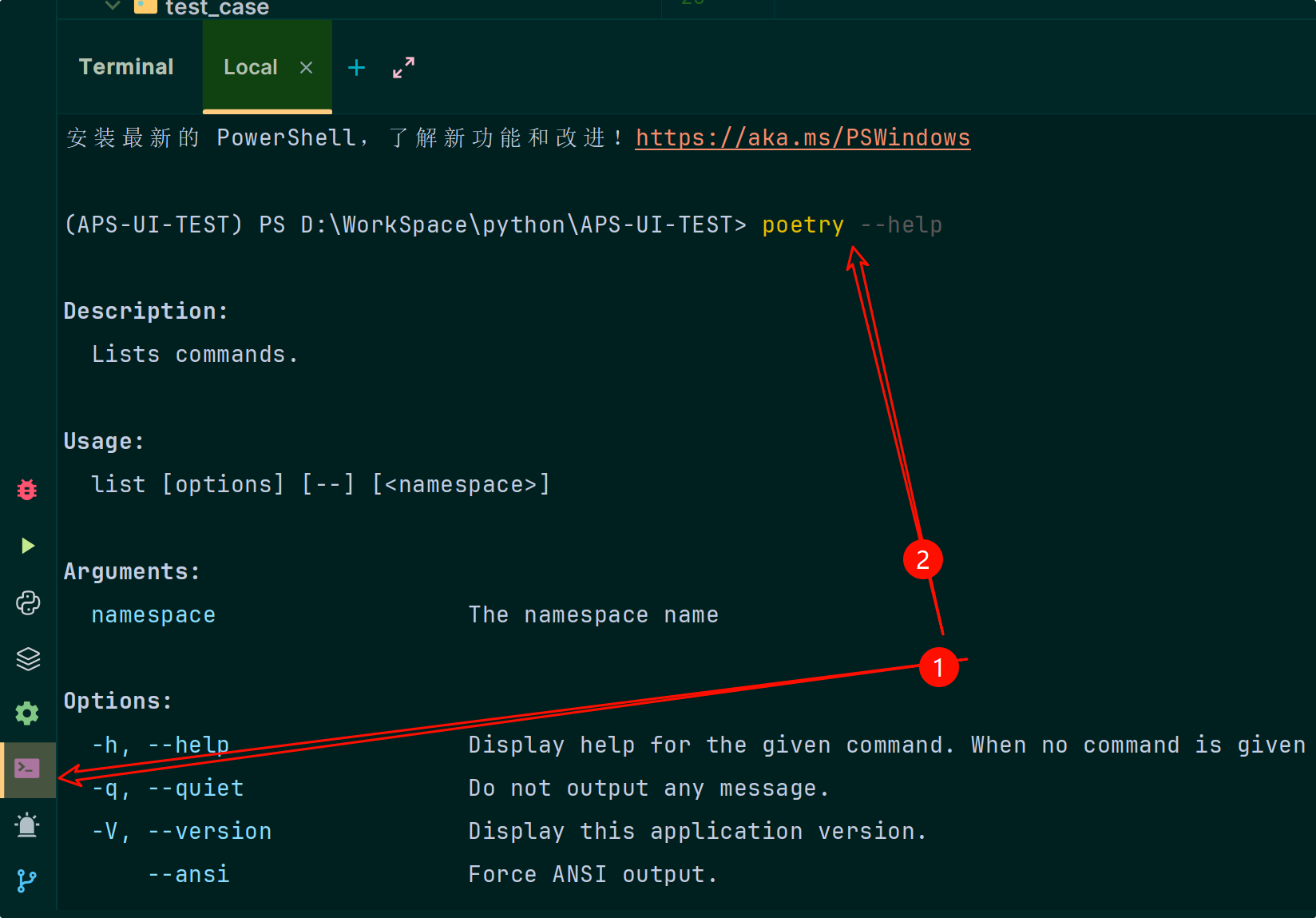Open the Run tool window icon

28,546
